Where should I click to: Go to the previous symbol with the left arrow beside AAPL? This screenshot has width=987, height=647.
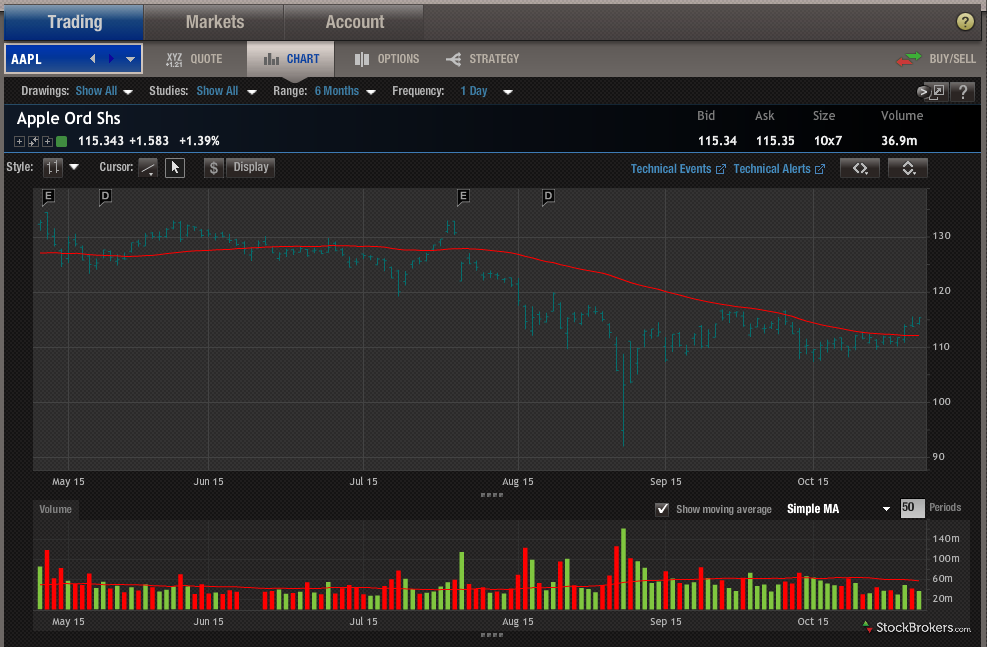click(x=93, y=59)
